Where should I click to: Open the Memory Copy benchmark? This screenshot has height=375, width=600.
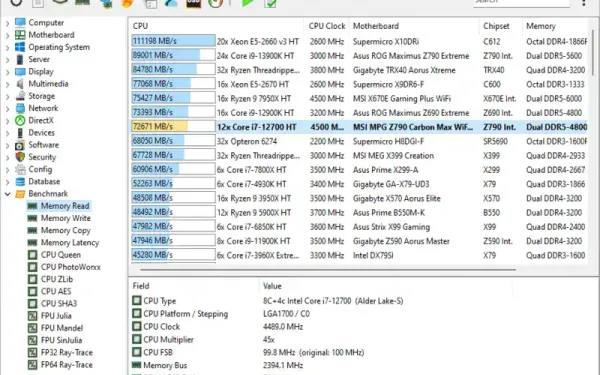click(59, 230)
